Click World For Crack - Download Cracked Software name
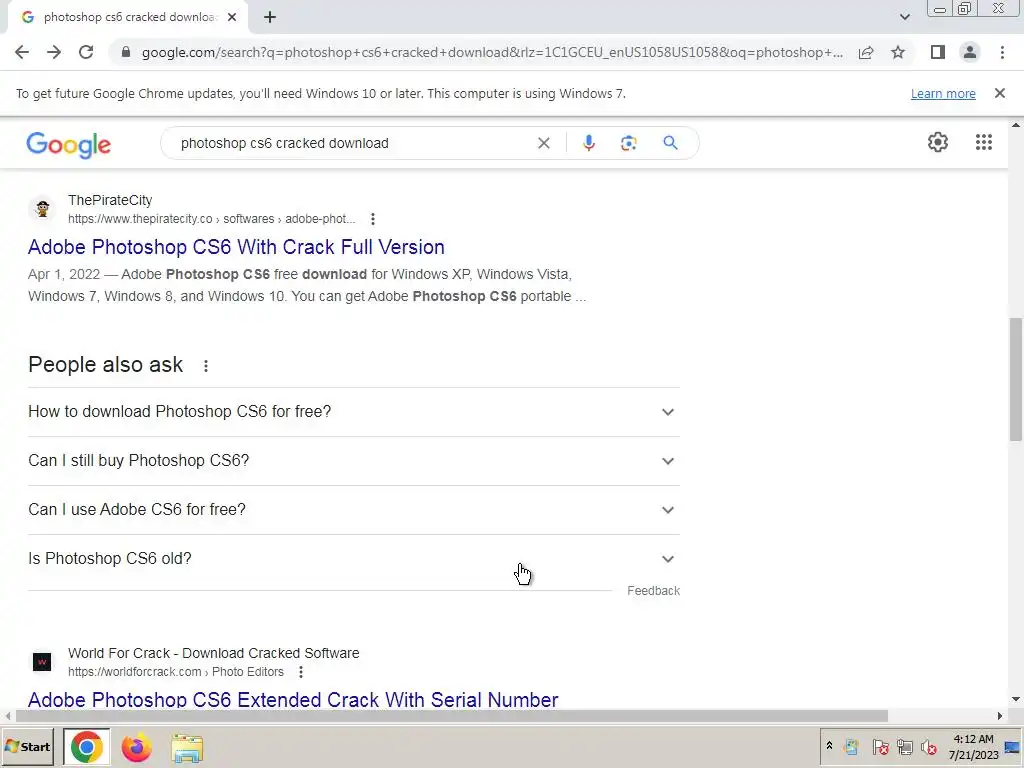This screenshot has width=1024, height=768. 214,653
